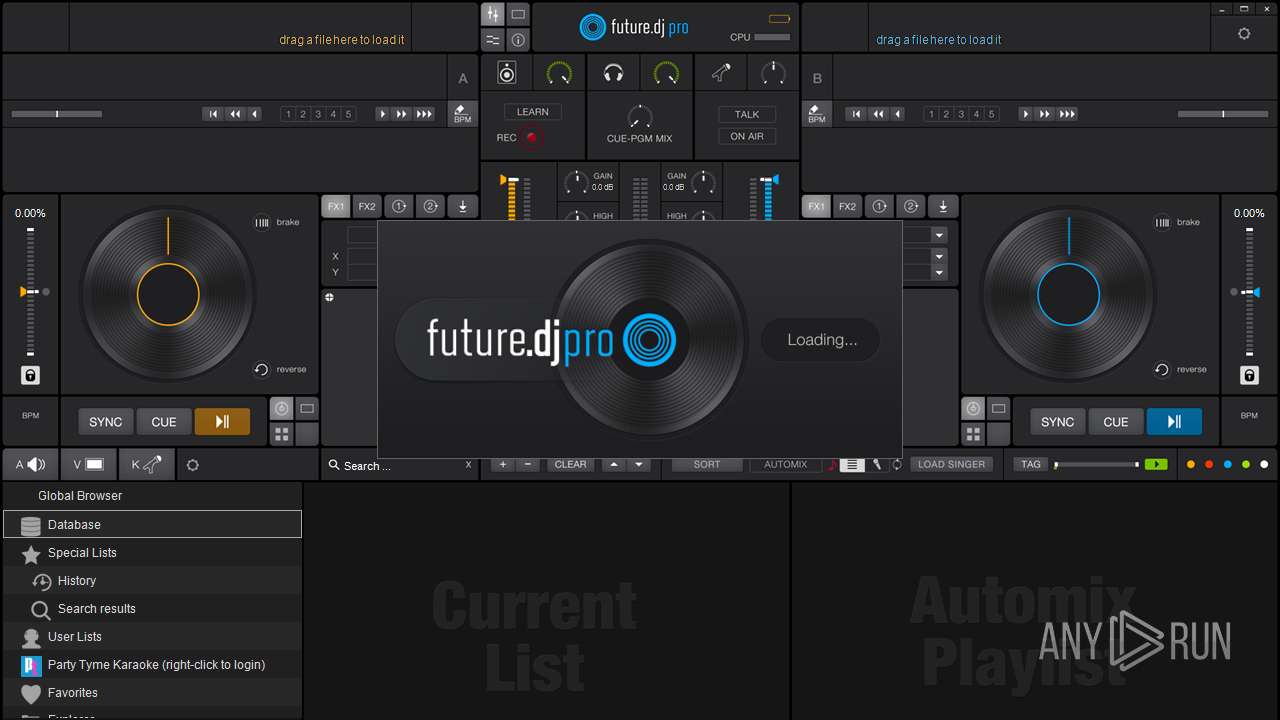Viewport: 1280px width, 720px height.
Task: Open the equalizer sliders view icon
Action: [492, 40]
